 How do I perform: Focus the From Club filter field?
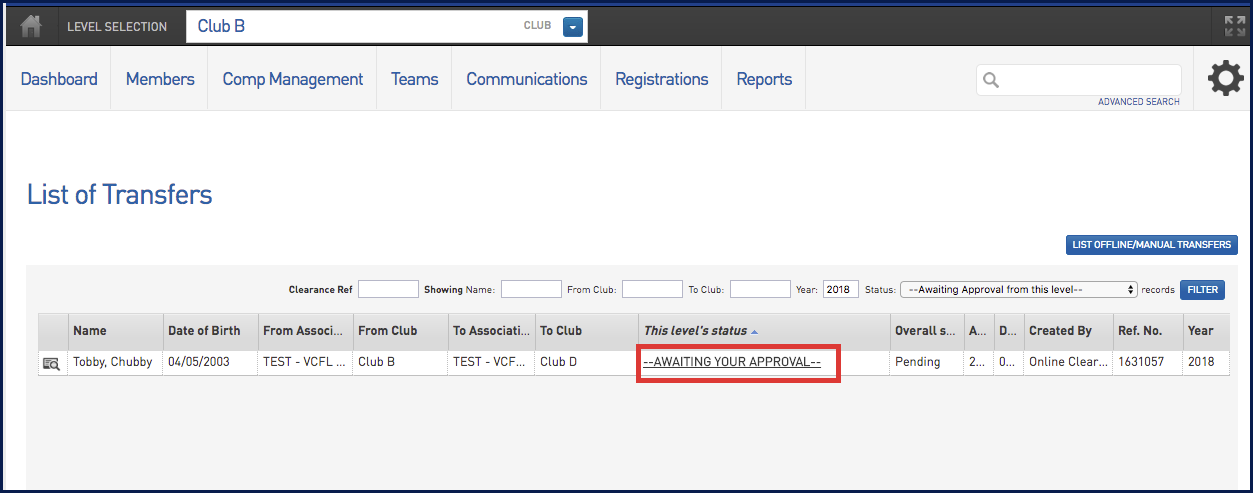(652, 289)
